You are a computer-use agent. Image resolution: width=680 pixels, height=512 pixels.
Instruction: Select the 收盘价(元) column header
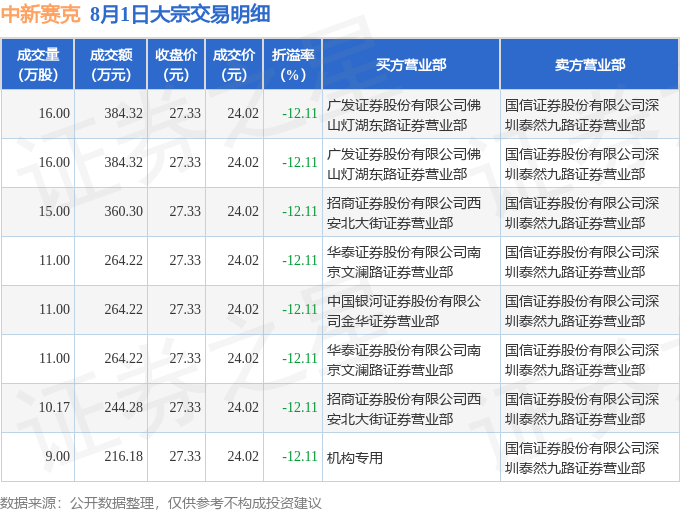(176, 65)
